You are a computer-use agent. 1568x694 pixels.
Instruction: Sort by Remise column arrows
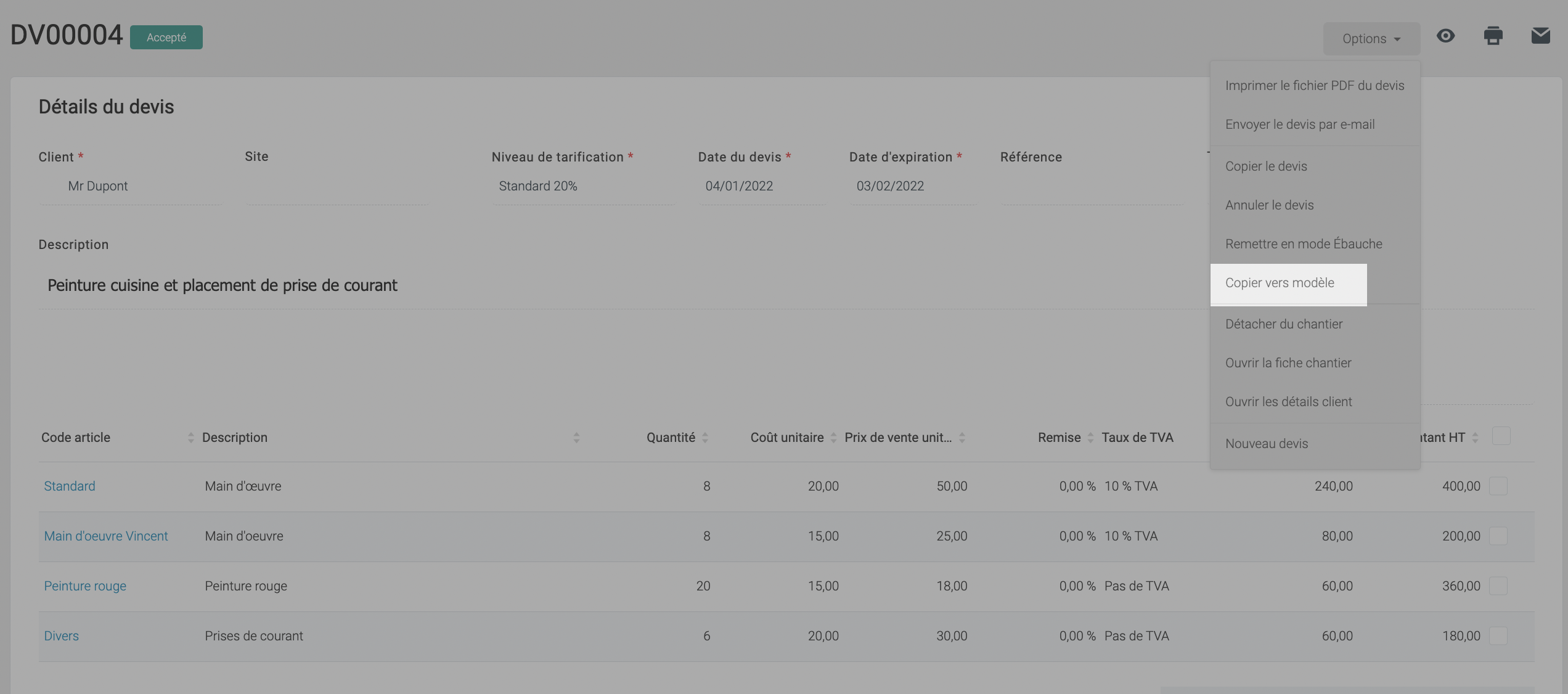1090,438
